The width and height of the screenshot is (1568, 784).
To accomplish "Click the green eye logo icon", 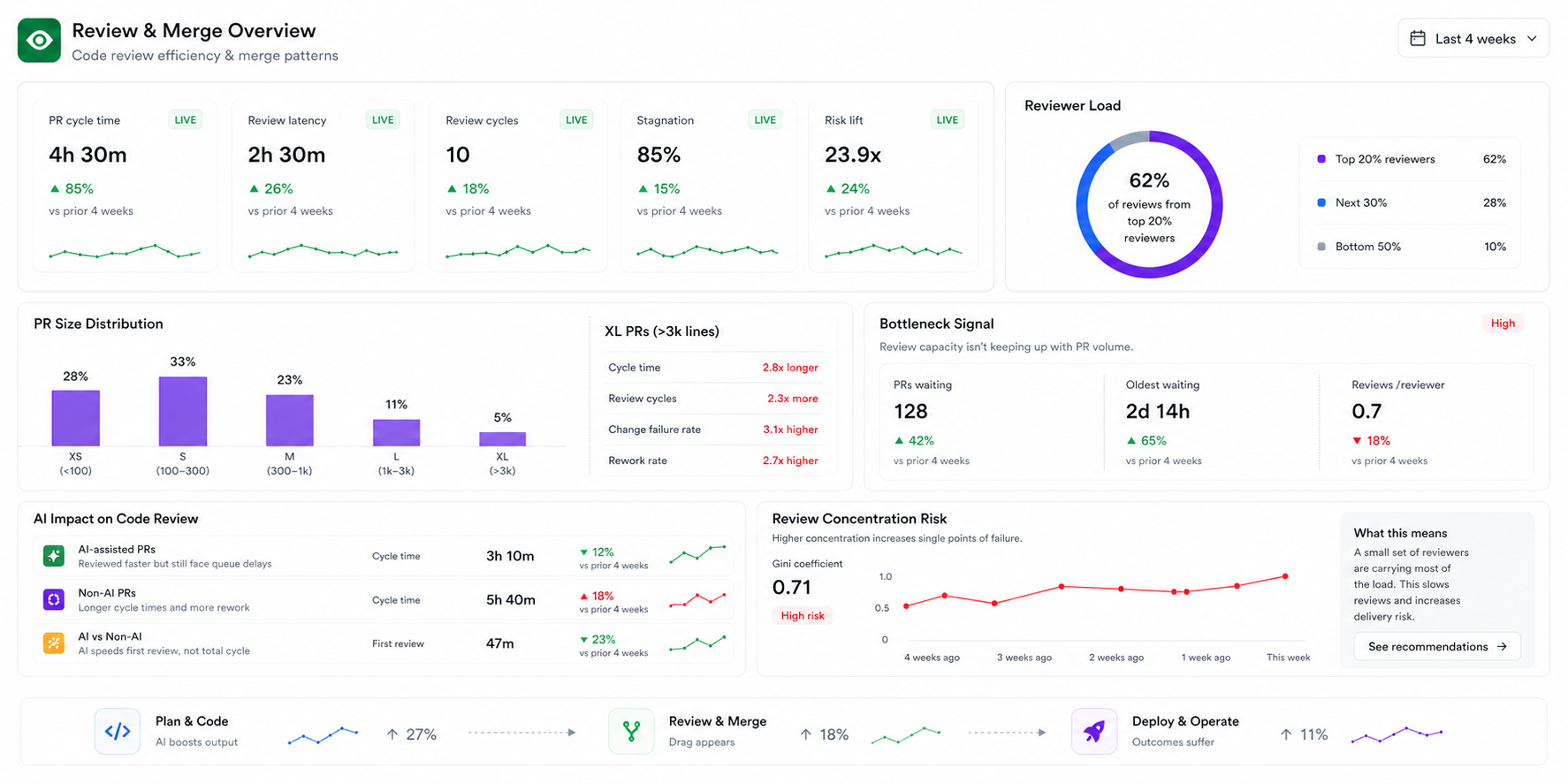I will [40, 41].
